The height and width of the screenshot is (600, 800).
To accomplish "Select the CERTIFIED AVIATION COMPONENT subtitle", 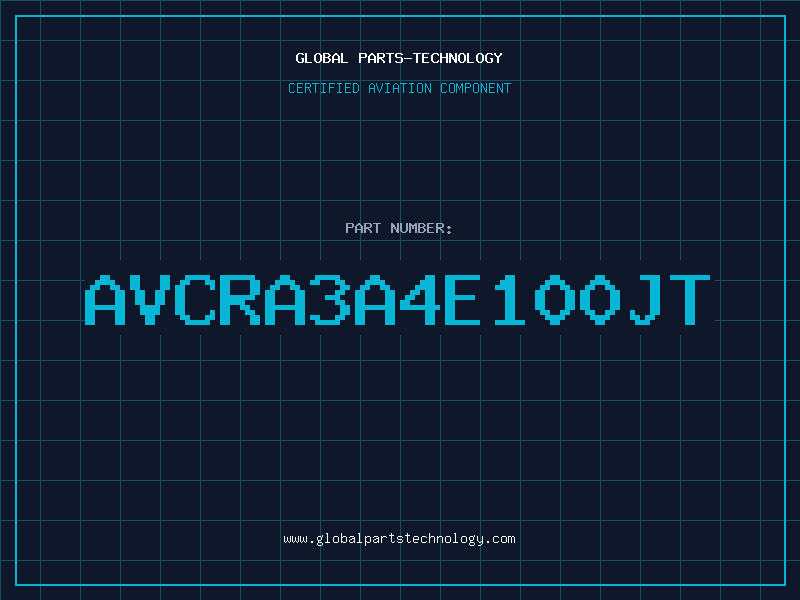I will [399, 88].
